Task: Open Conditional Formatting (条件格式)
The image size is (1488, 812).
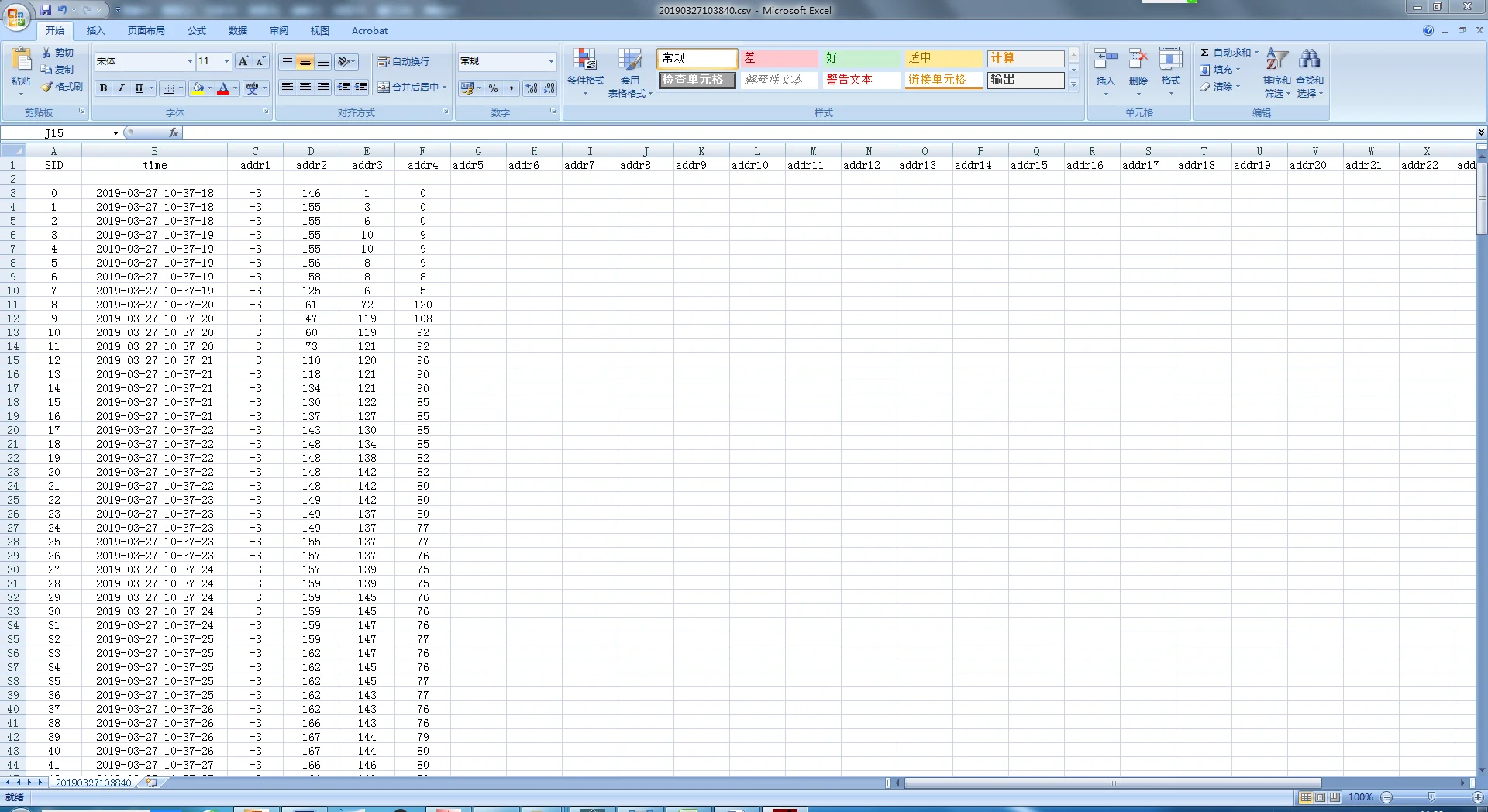Action: tap(585, 68)
